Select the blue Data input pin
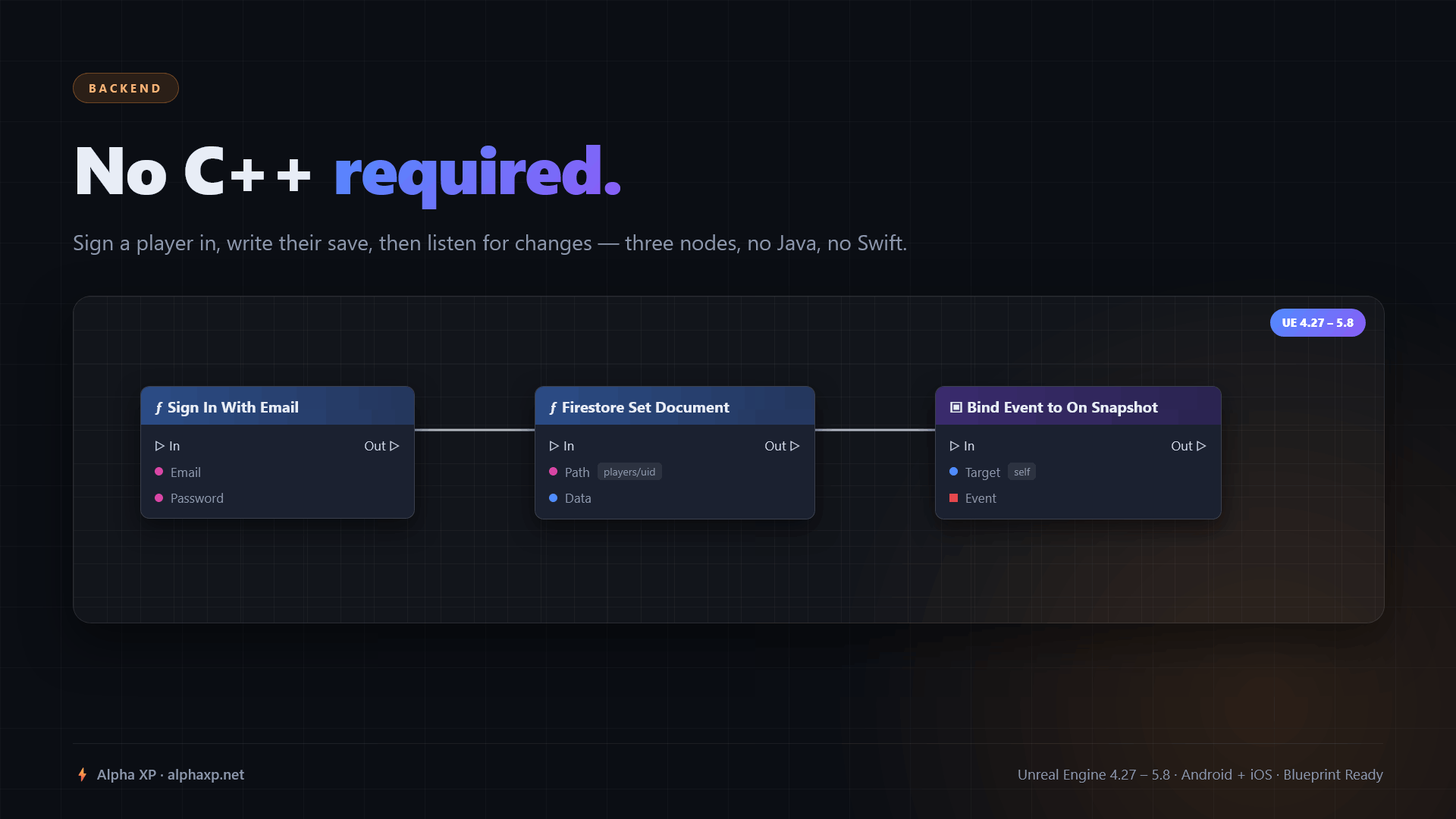 point(554,497)
